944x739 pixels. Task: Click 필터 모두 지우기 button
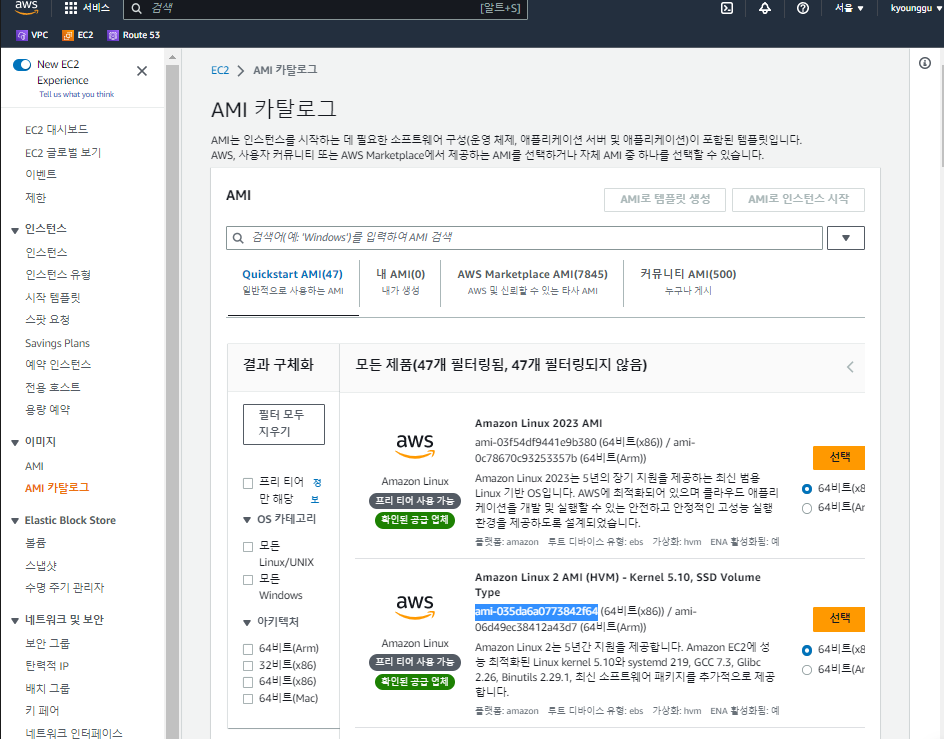click(x=284, y=424)
